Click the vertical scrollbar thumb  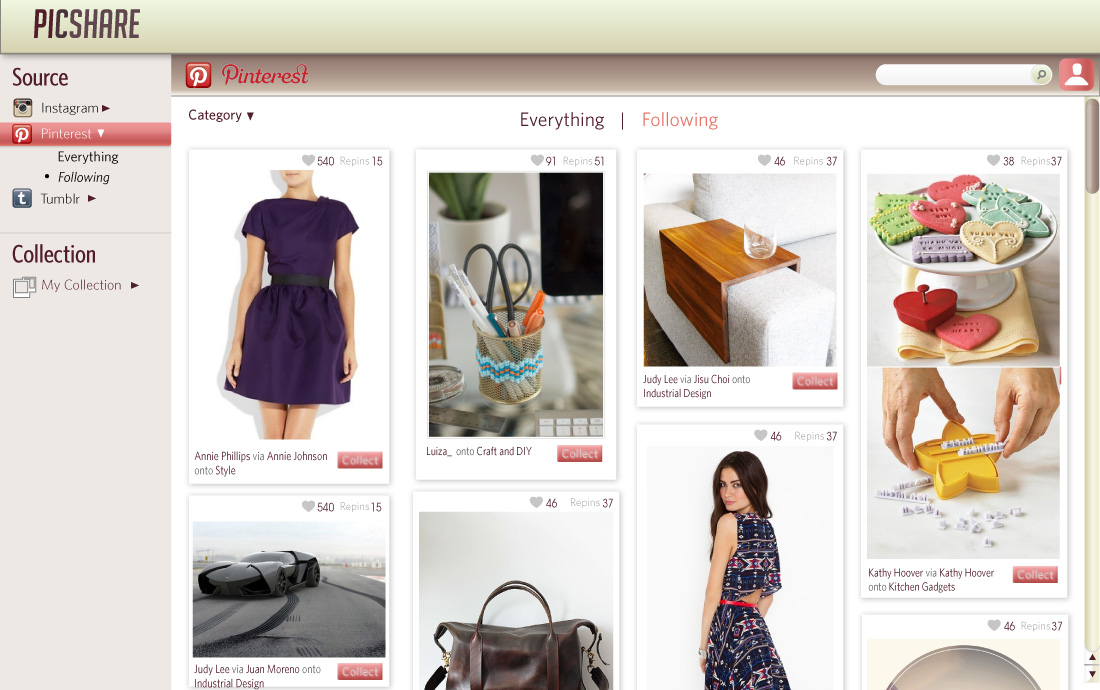tap(1092, 146)
